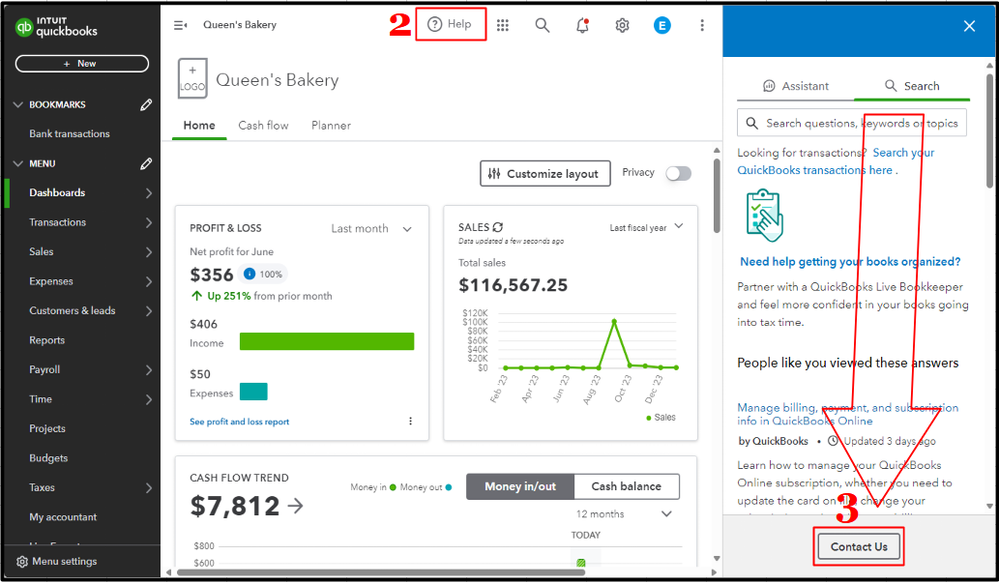Close the help panel
Screen dimensions: 999x582
point(969,26)
